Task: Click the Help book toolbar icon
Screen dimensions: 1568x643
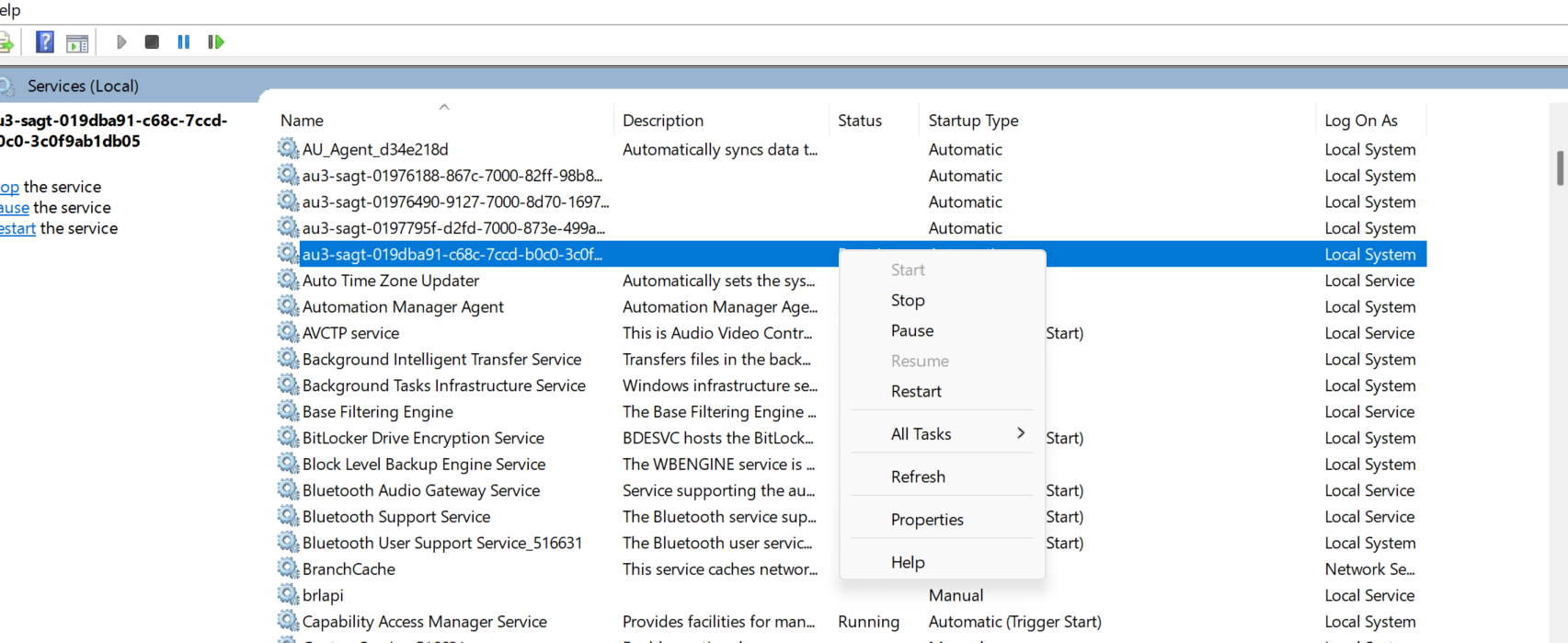Action: [x=44, y=41]
